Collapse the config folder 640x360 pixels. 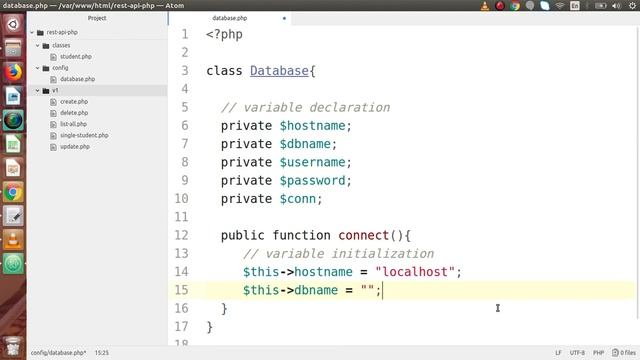[x=38, y=68]
